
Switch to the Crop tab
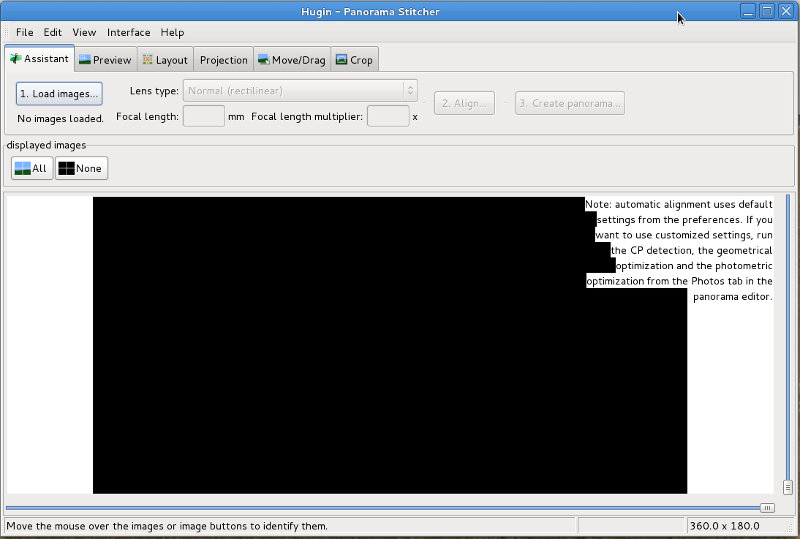355,60
